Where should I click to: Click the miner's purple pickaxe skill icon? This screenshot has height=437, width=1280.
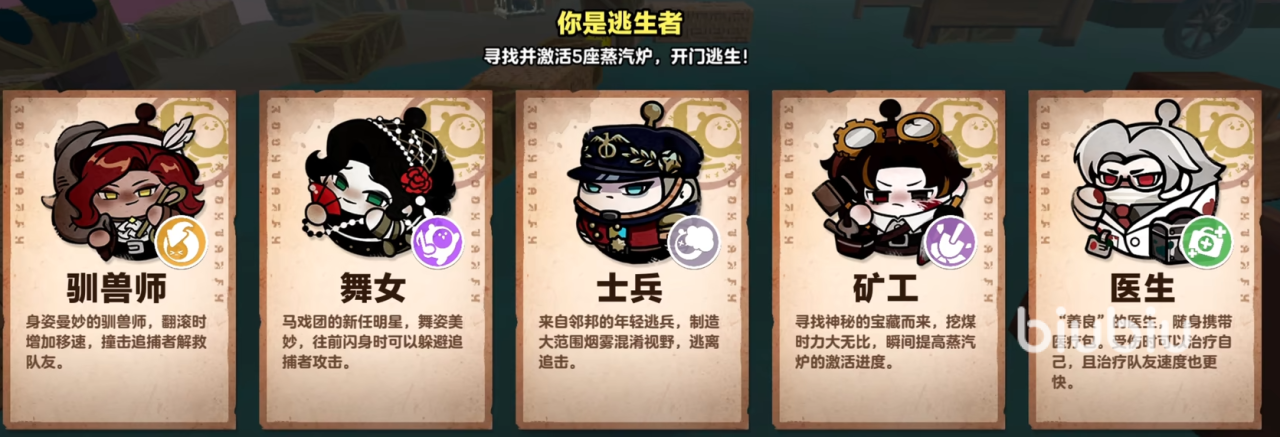pos(950,242)
